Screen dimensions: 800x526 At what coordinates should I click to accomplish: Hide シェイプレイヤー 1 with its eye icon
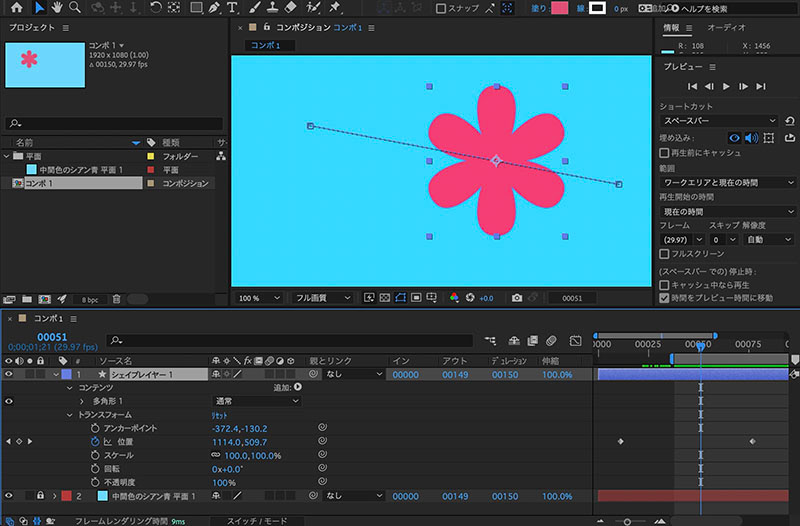(9, 374)
